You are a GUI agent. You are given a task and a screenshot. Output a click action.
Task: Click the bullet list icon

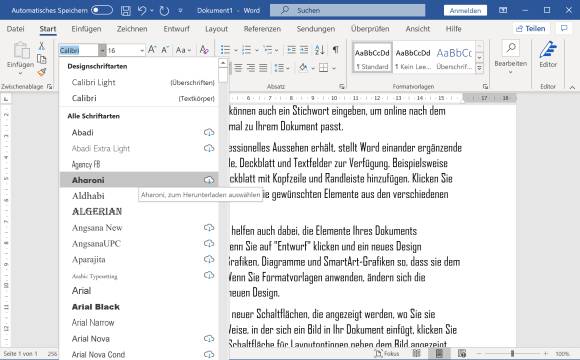coord(225,50)
